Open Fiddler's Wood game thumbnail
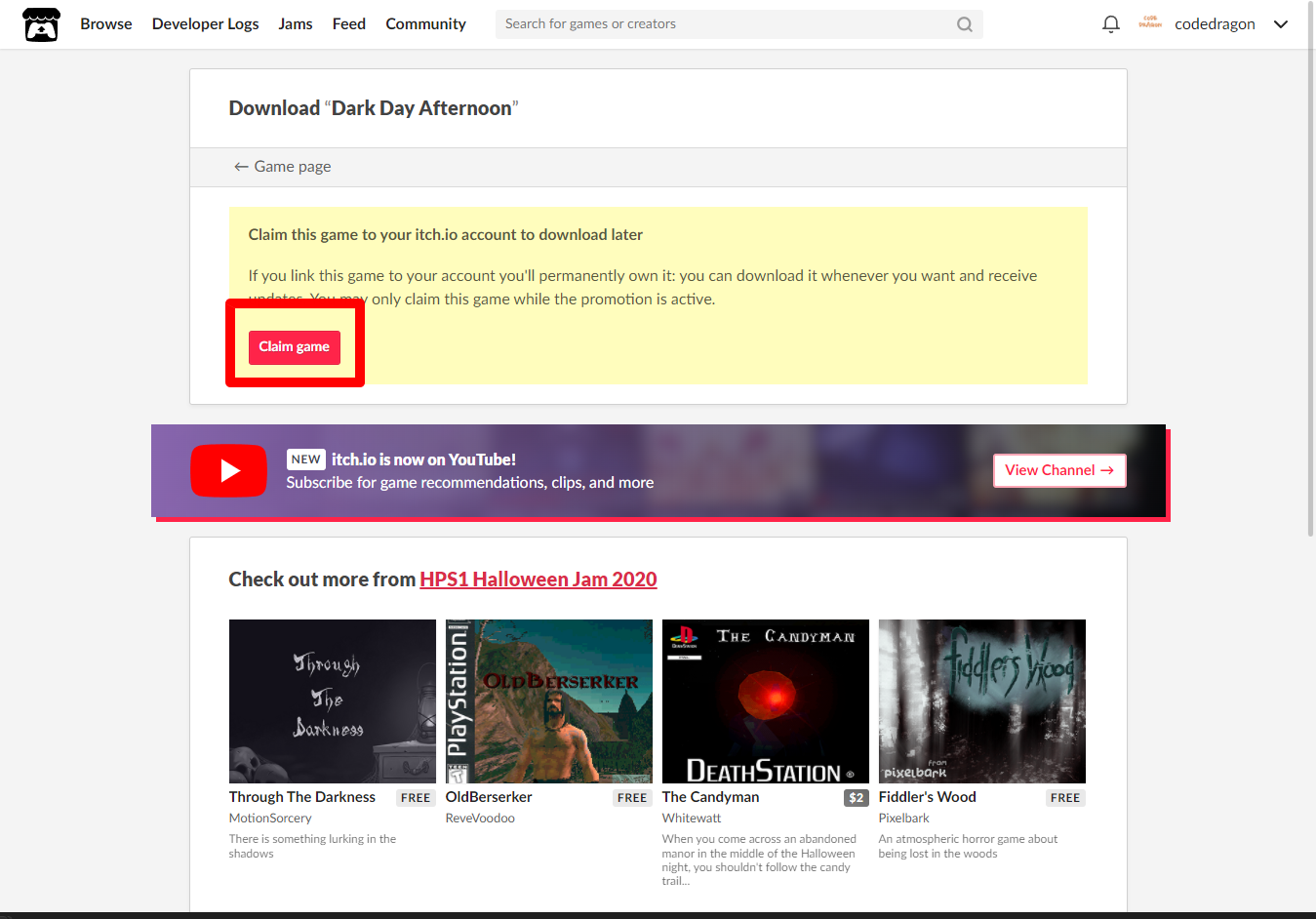 [x=981, y=701]
